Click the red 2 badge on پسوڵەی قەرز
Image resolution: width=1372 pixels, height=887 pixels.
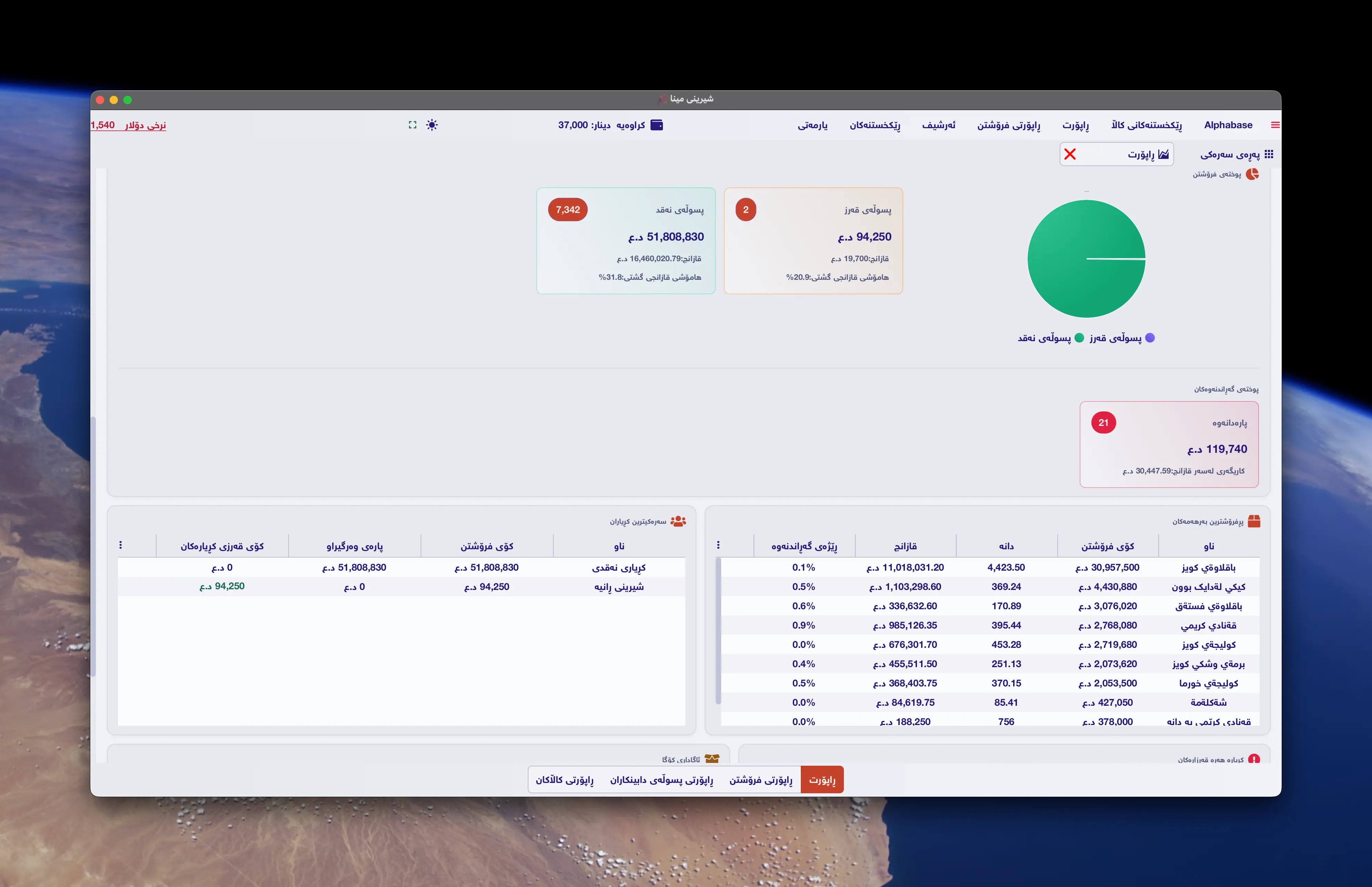(x=746, y=210)
